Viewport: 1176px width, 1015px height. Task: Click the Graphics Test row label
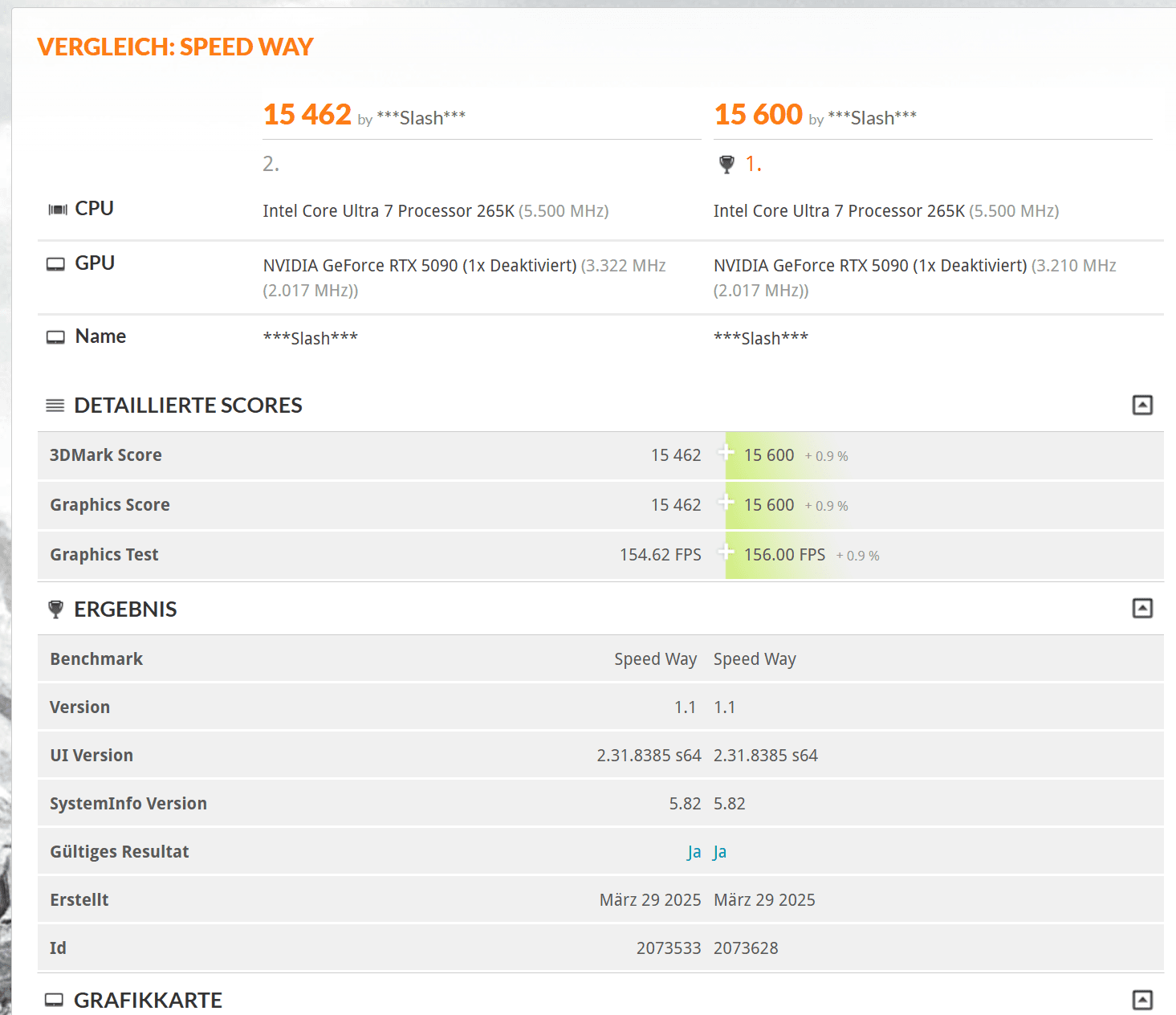(104, 555)
